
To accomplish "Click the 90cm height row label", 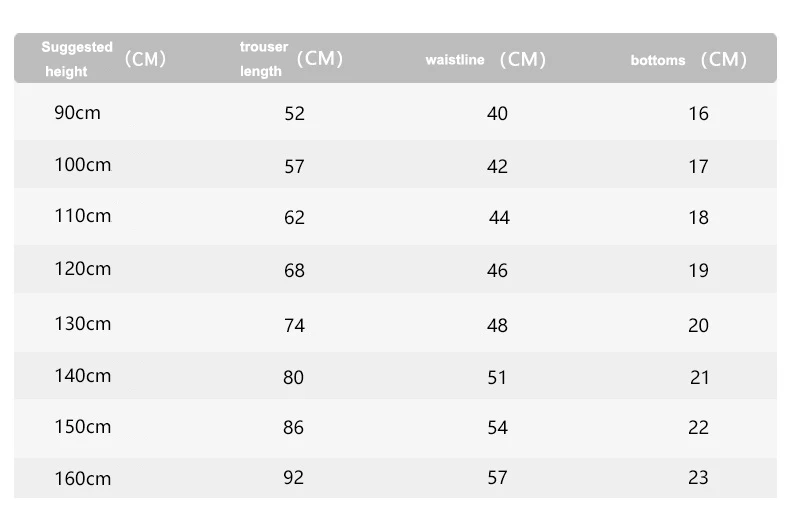I will 77,112.
